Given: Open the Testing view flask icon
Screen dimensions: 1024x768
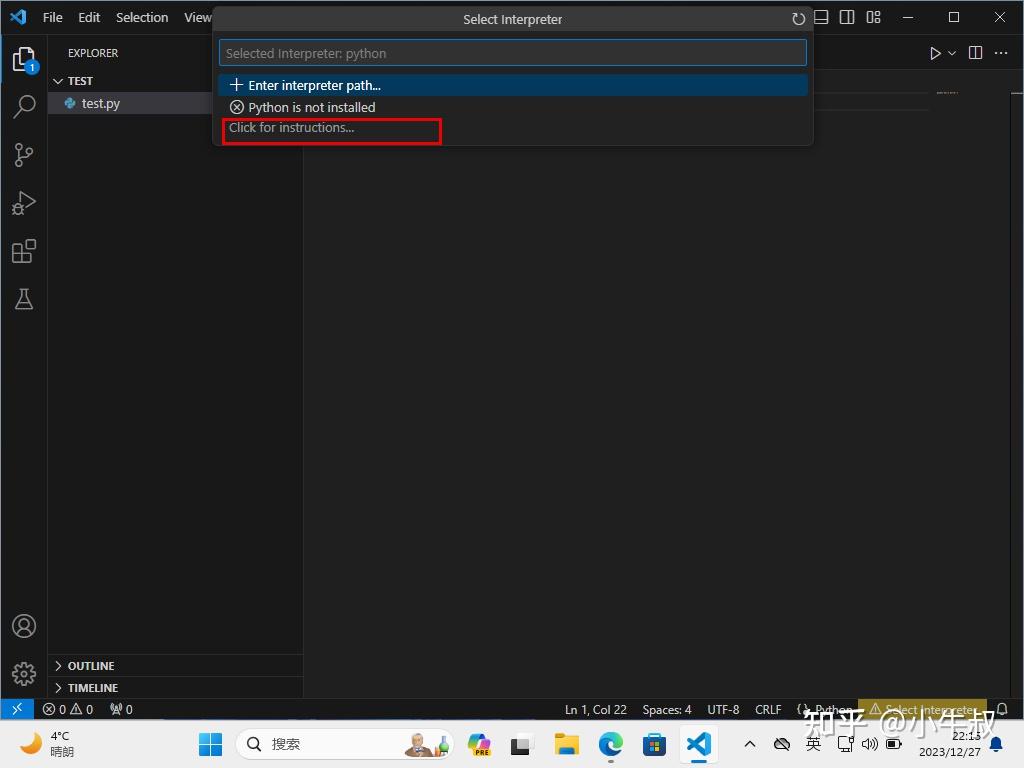Looking at the screenshot, I should point(24,299).
